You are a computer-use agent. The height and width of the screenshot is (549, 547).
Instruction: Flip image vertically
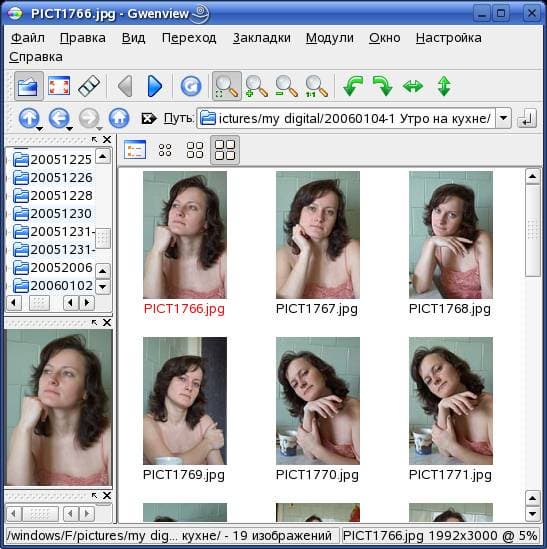coord(444,86)
